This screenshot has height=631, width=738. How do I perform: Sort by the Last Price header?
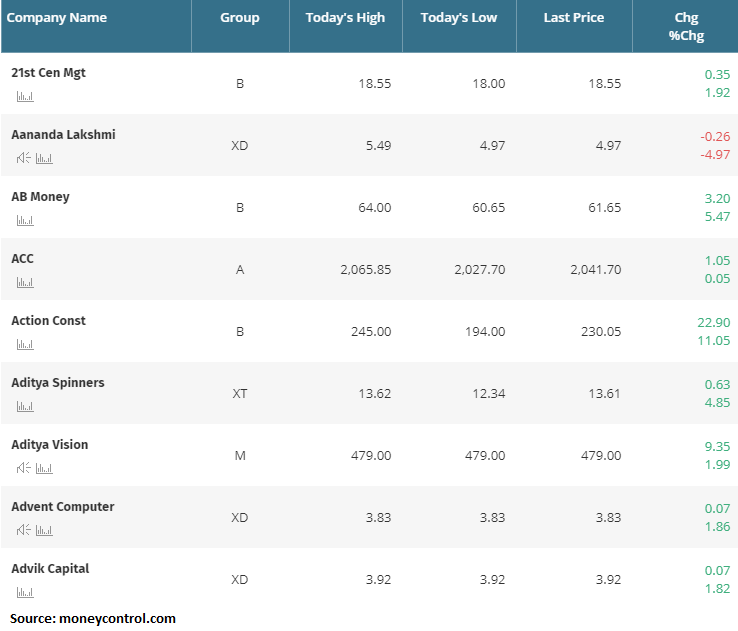(573, 18)
